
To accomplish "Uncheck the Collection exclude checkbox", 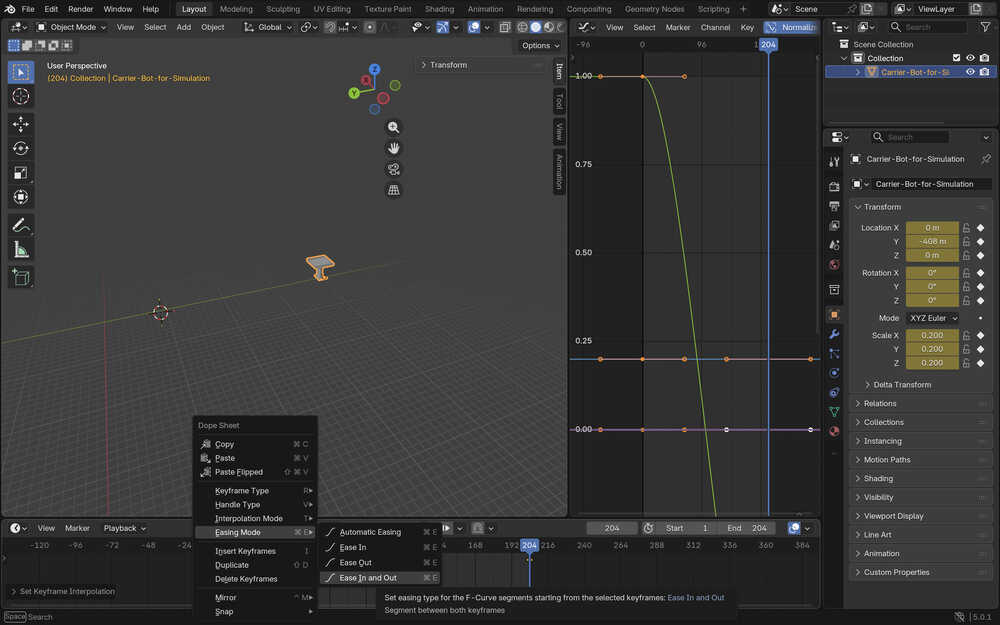I will pos(956,58).
